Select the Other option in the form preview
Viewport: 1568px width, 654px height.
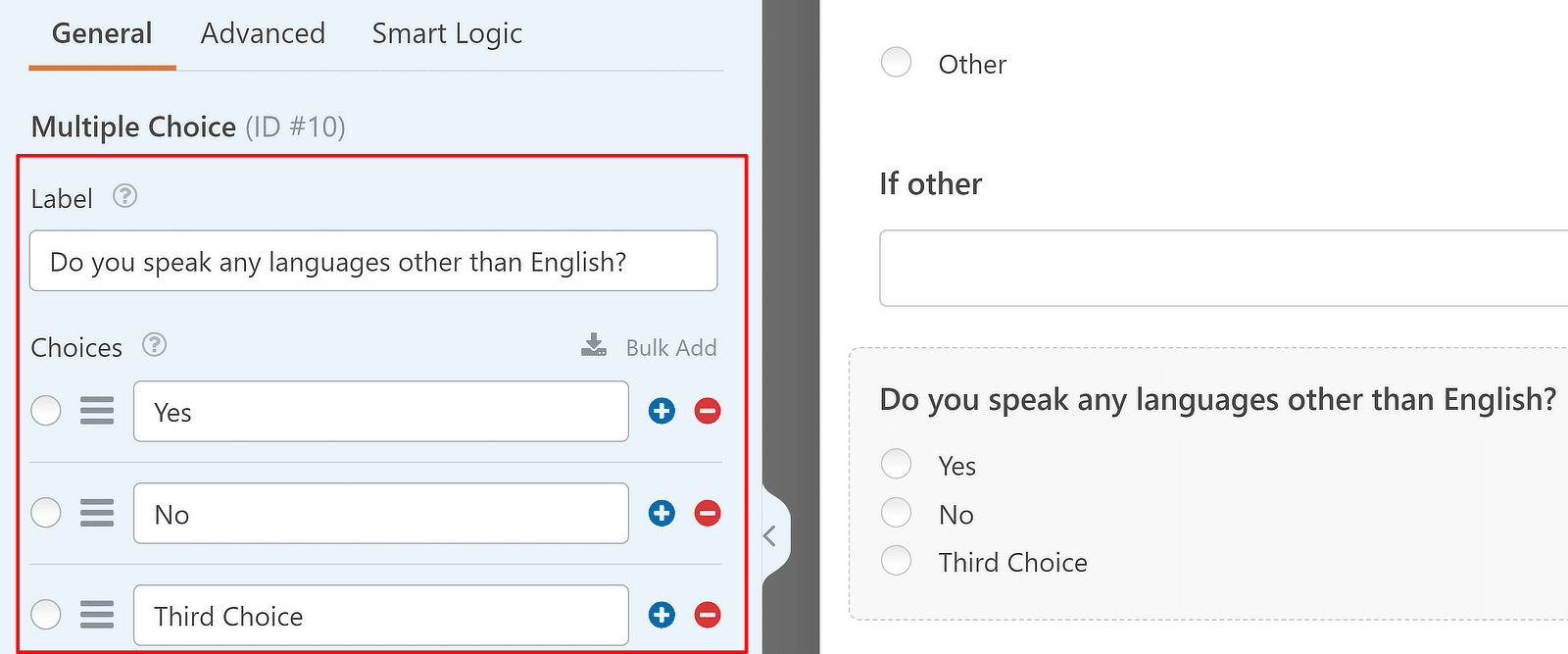click(x=896, y=62)
